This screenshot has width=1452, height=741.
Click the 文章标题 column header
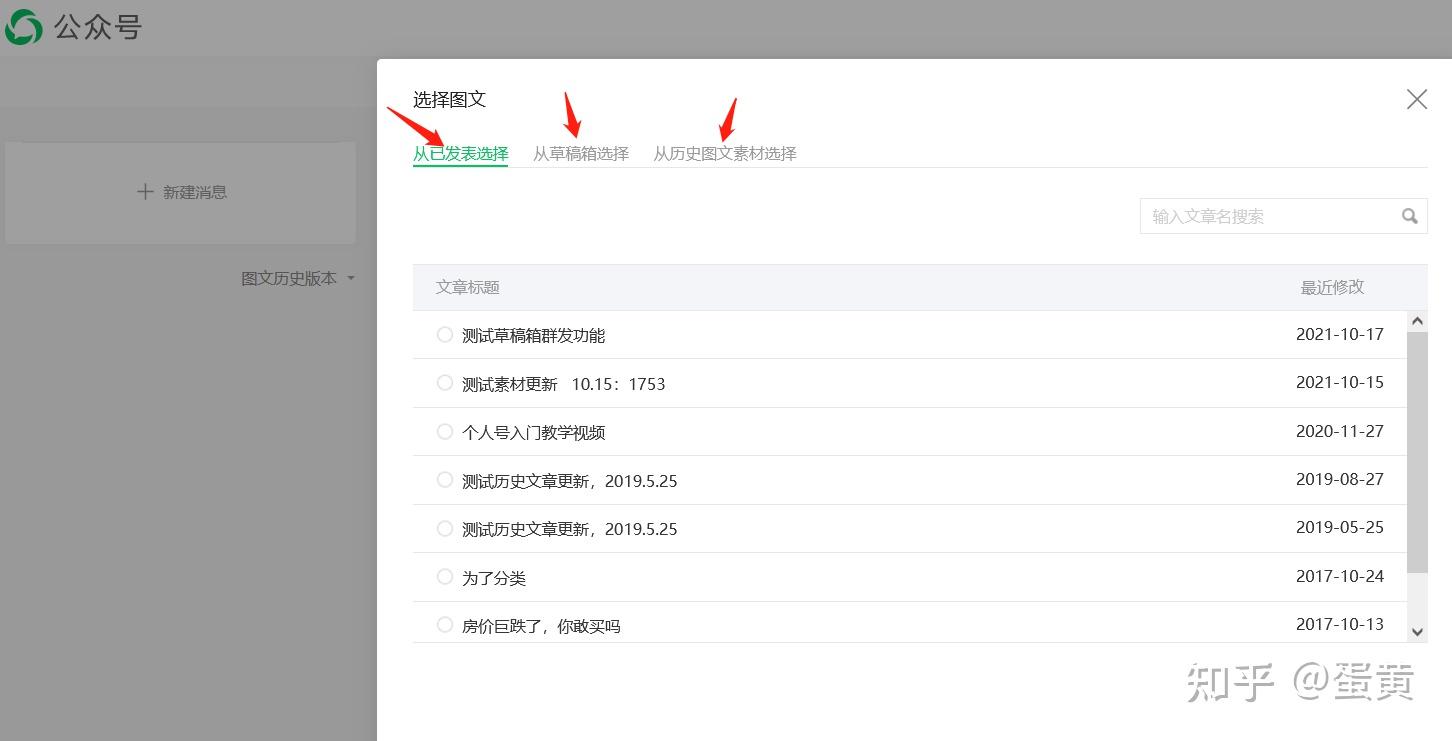click(x=467, y=287)
